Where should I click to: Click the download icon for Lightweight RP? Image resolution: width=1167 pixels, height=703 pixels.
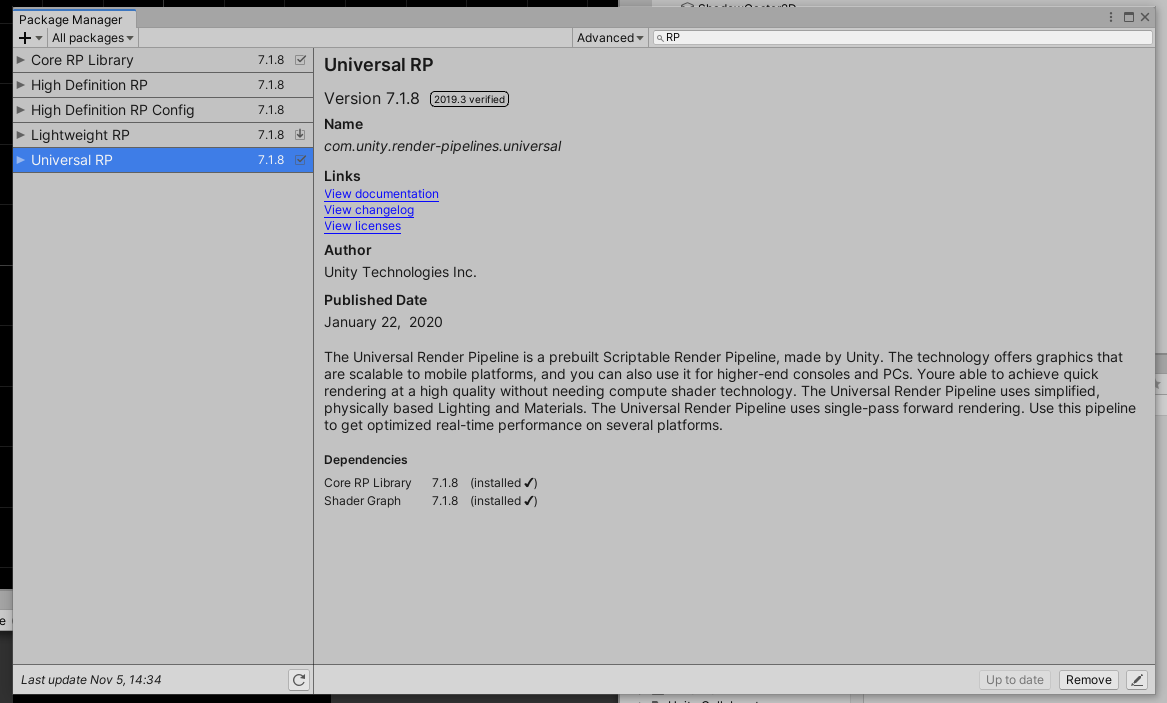(x=300, y=135)
